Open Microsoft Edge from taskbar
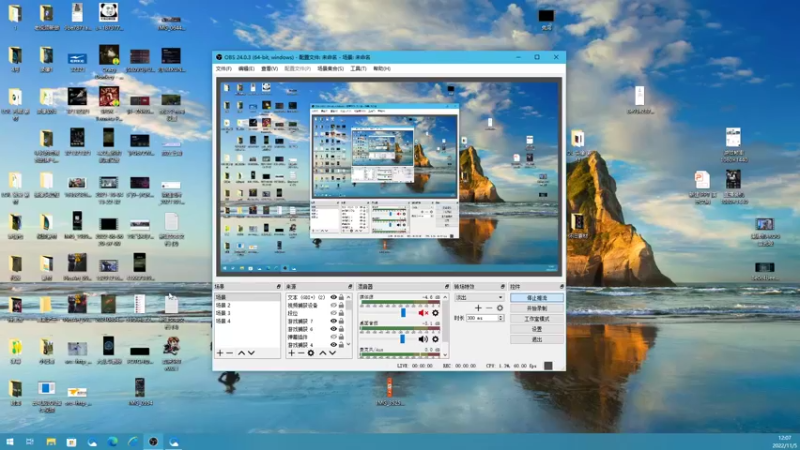 pos(113,442)
